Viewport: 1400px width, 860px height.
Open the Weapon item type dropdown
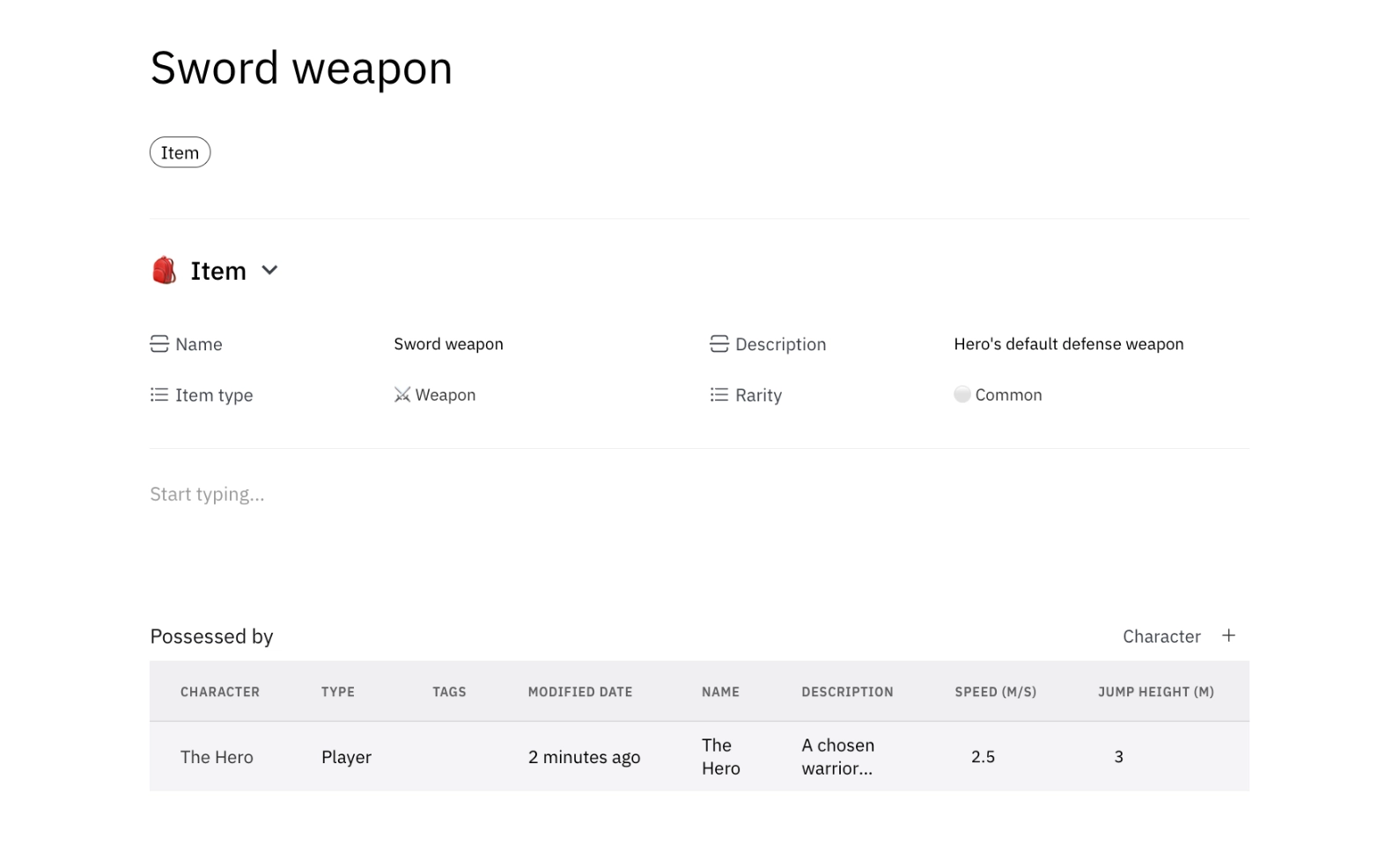(446, 395)
